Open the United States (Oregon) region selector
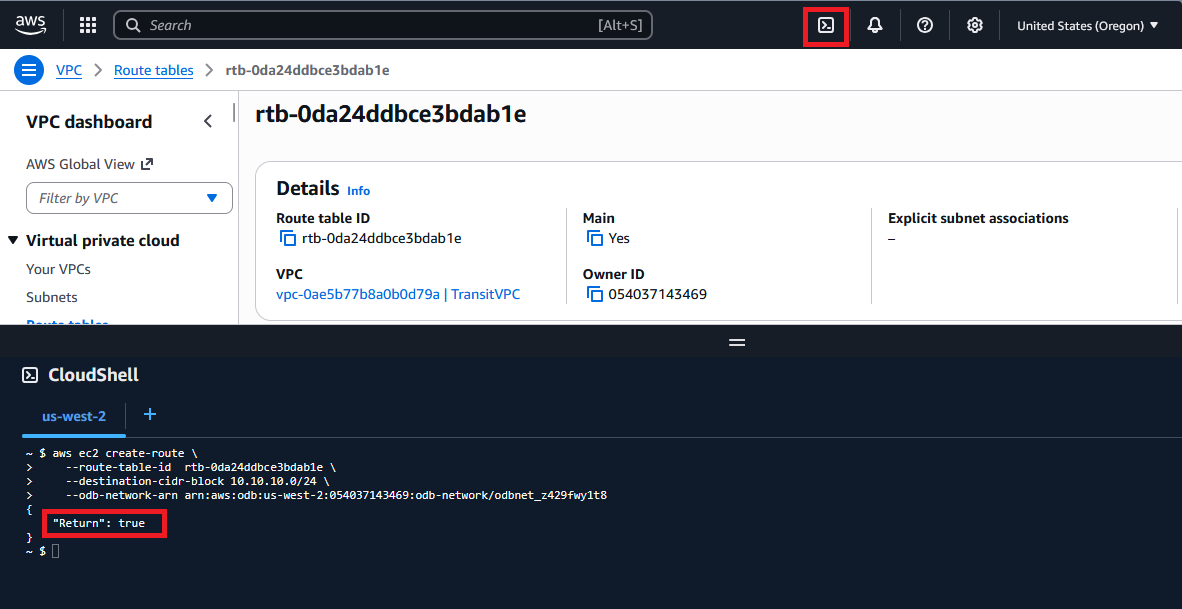 [1087, 26]
